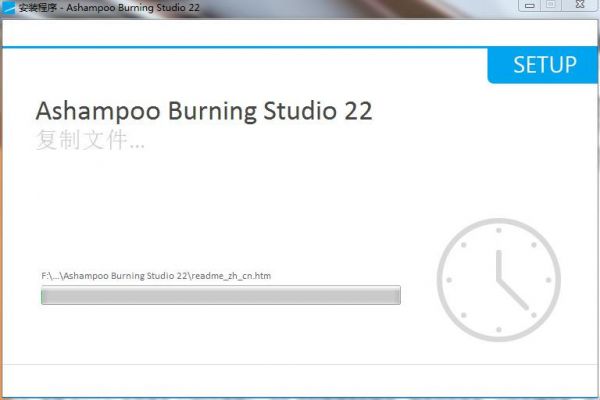600x400 pixels.
Task: Click the right end of the progress bar
Action: (398, 295)
